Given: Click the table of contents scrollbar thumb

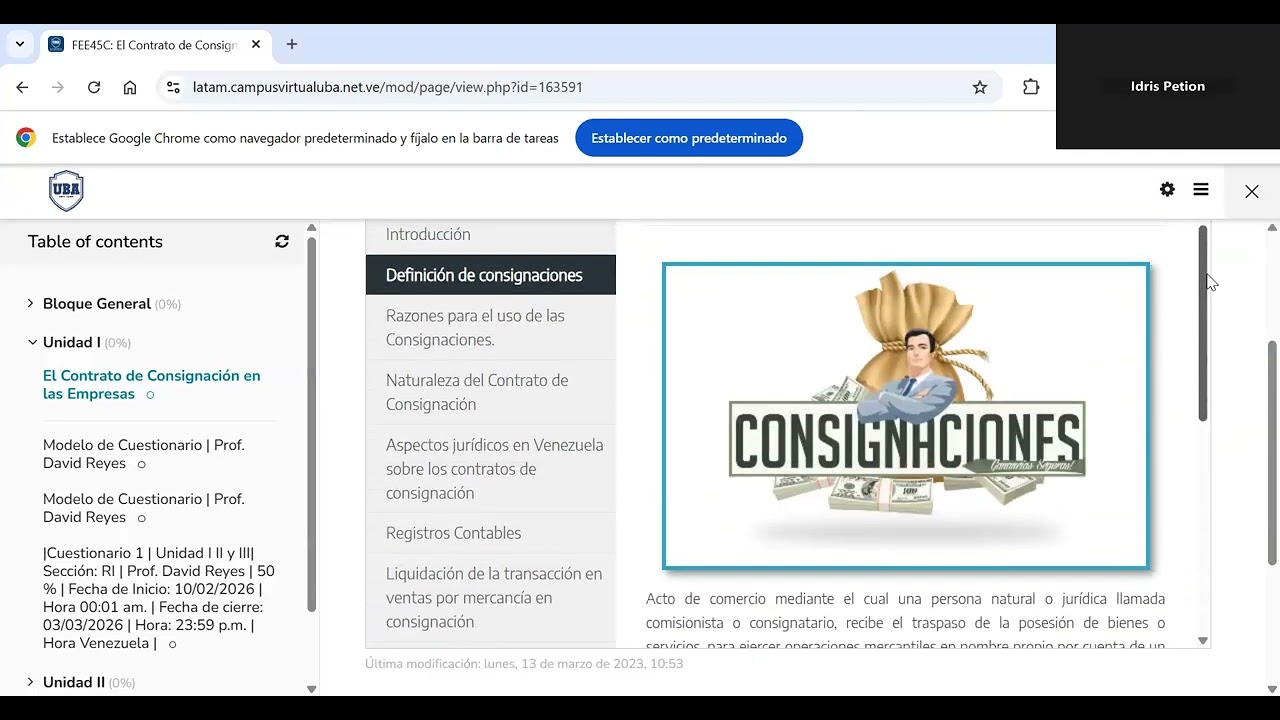Looking at the screenshot, I should (x=311, y=424).
